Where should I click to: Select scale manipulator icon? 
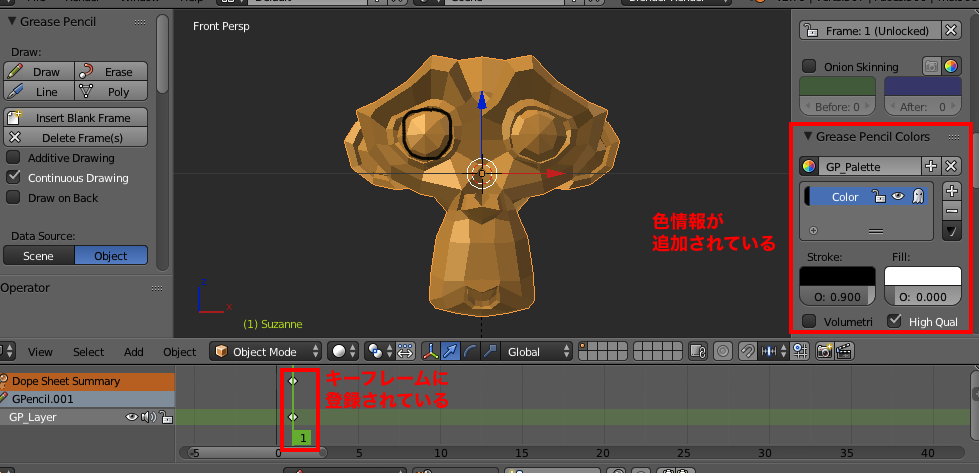pos(490,352)
